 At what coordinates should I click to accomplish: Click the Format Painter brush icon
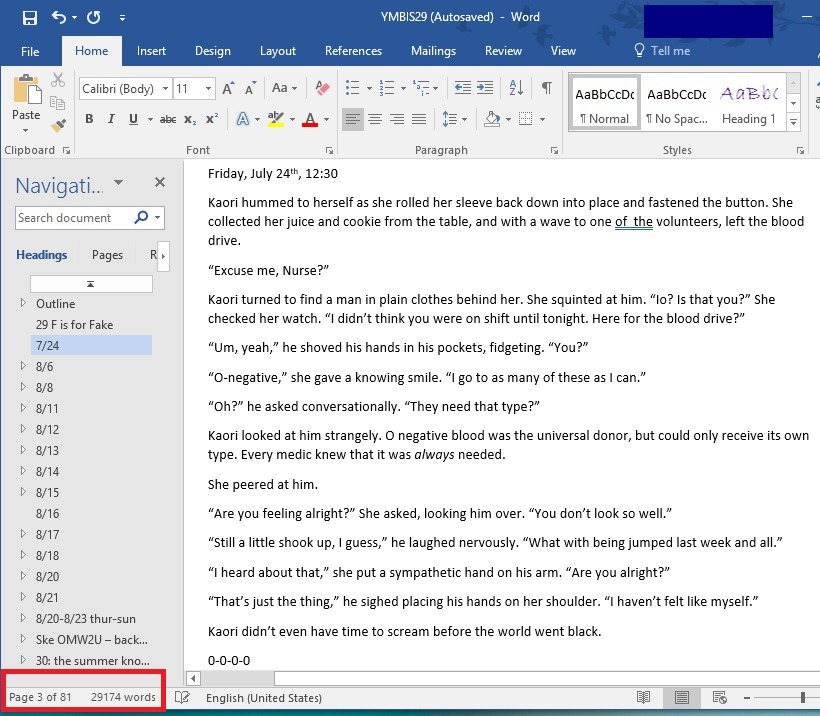[x=58, y=126]
